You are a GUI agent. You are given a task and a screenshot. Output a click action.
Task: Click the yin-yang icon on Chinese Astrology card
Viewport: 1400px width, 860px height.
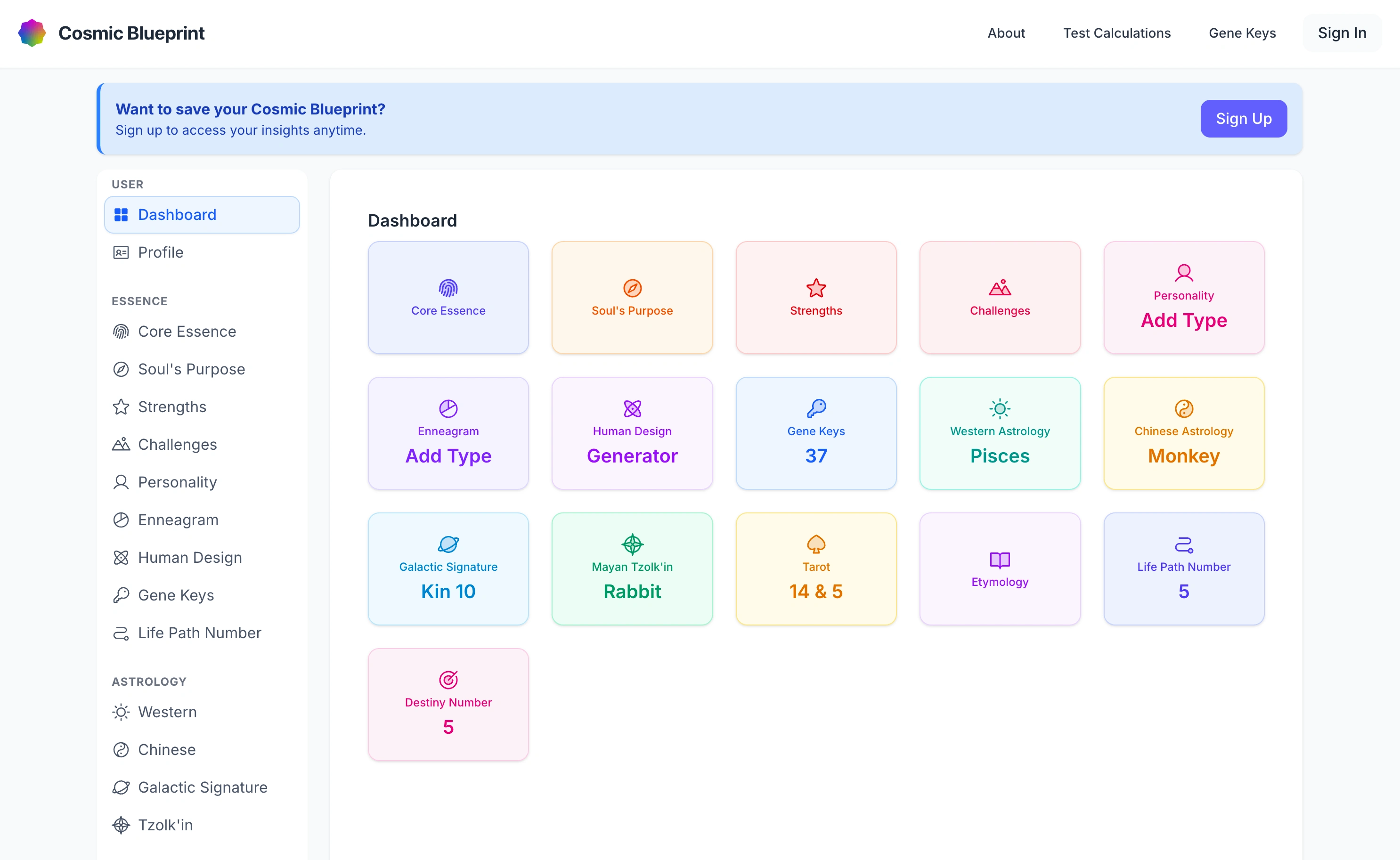[1184, 408]
